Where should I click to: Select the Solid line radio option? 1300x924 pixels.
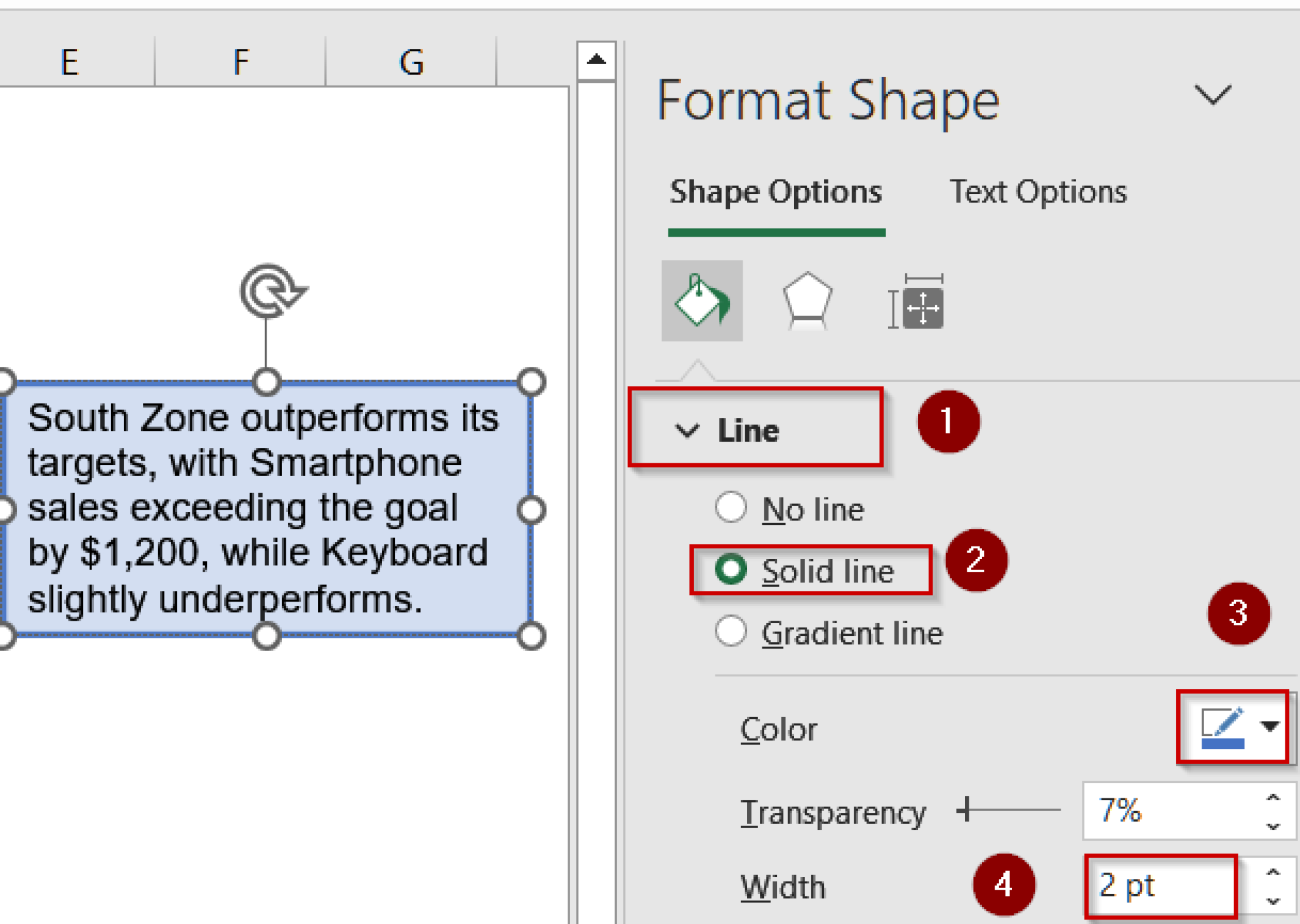pos(731,569)
